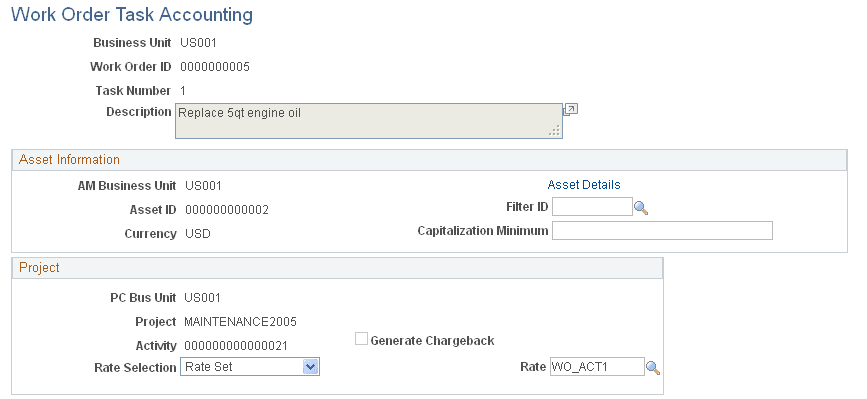Select the Work Order ID value 0000000005
This screenshot has height=399, width=867.
[x=215, y=67]
